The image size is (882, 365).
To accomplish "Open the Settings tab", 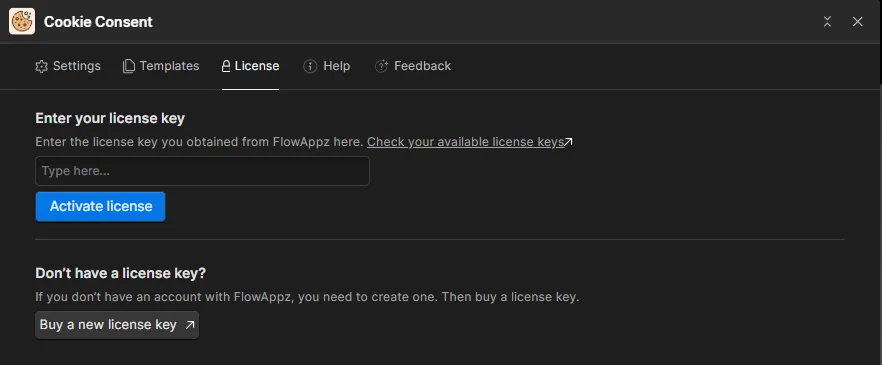I will [68, 66].
